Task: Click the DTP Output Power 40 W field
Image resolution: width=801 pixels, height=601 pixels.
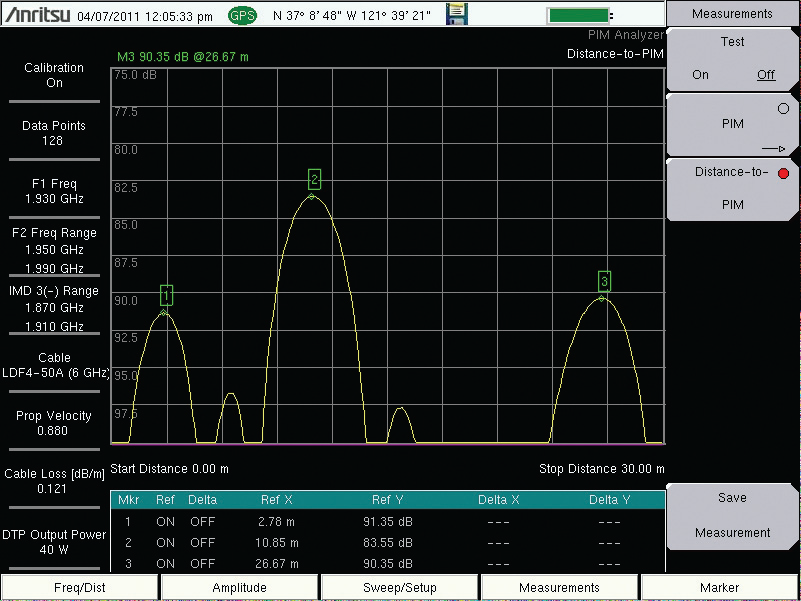Action: pos(54,542)
